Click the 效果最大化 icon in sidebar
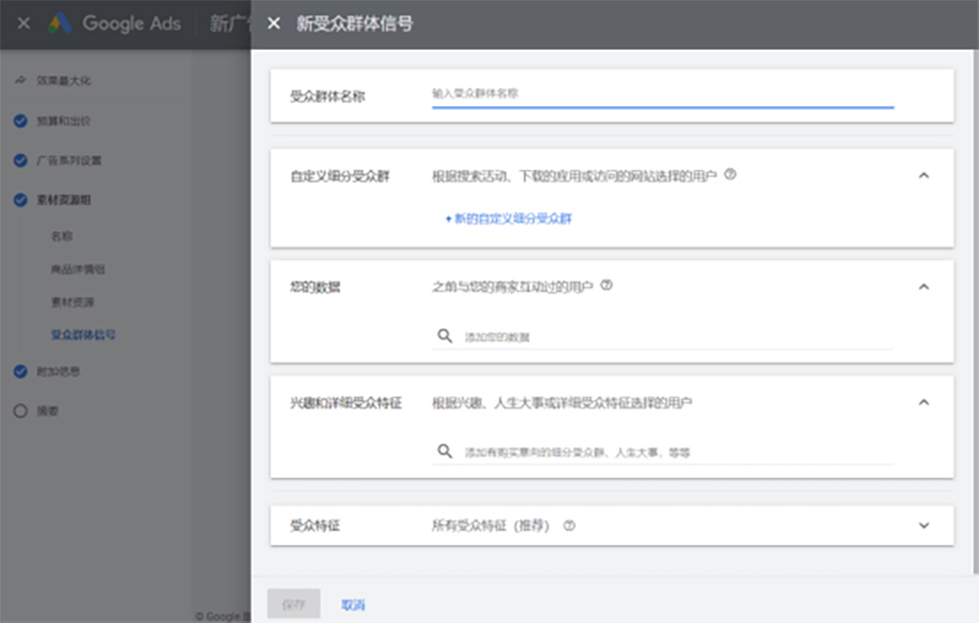980x624 pixels. 21,80
